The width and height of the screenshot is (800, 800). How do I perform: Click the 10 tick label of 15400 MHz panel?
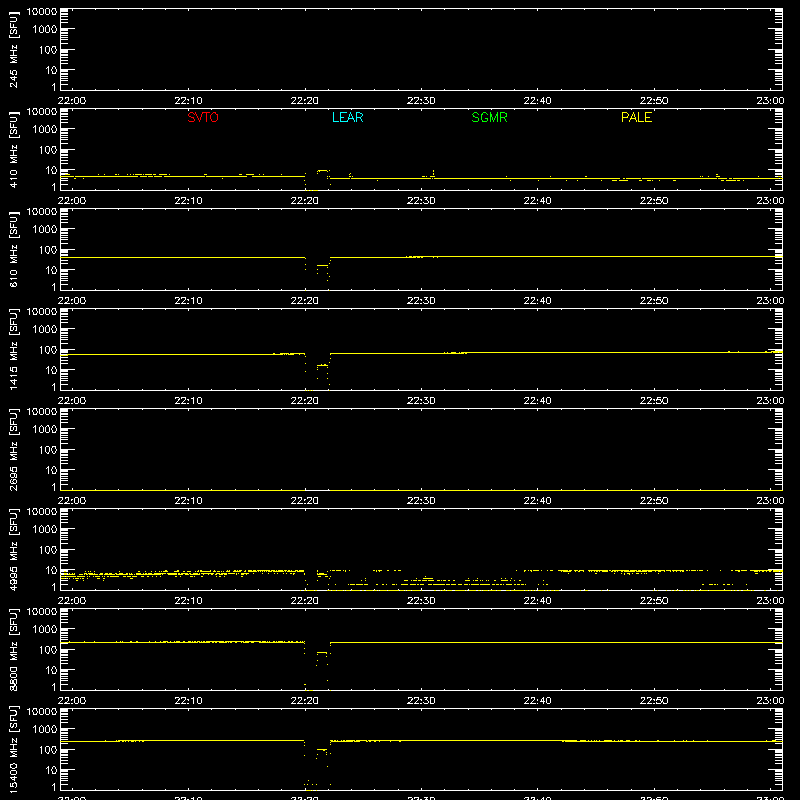click(x=51, y=770)
